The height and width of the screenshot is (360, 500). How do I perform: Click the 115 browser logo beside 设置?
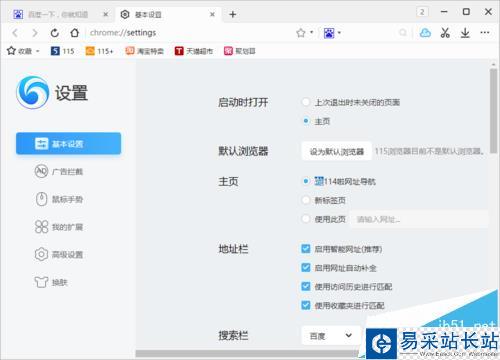[32, 92]
